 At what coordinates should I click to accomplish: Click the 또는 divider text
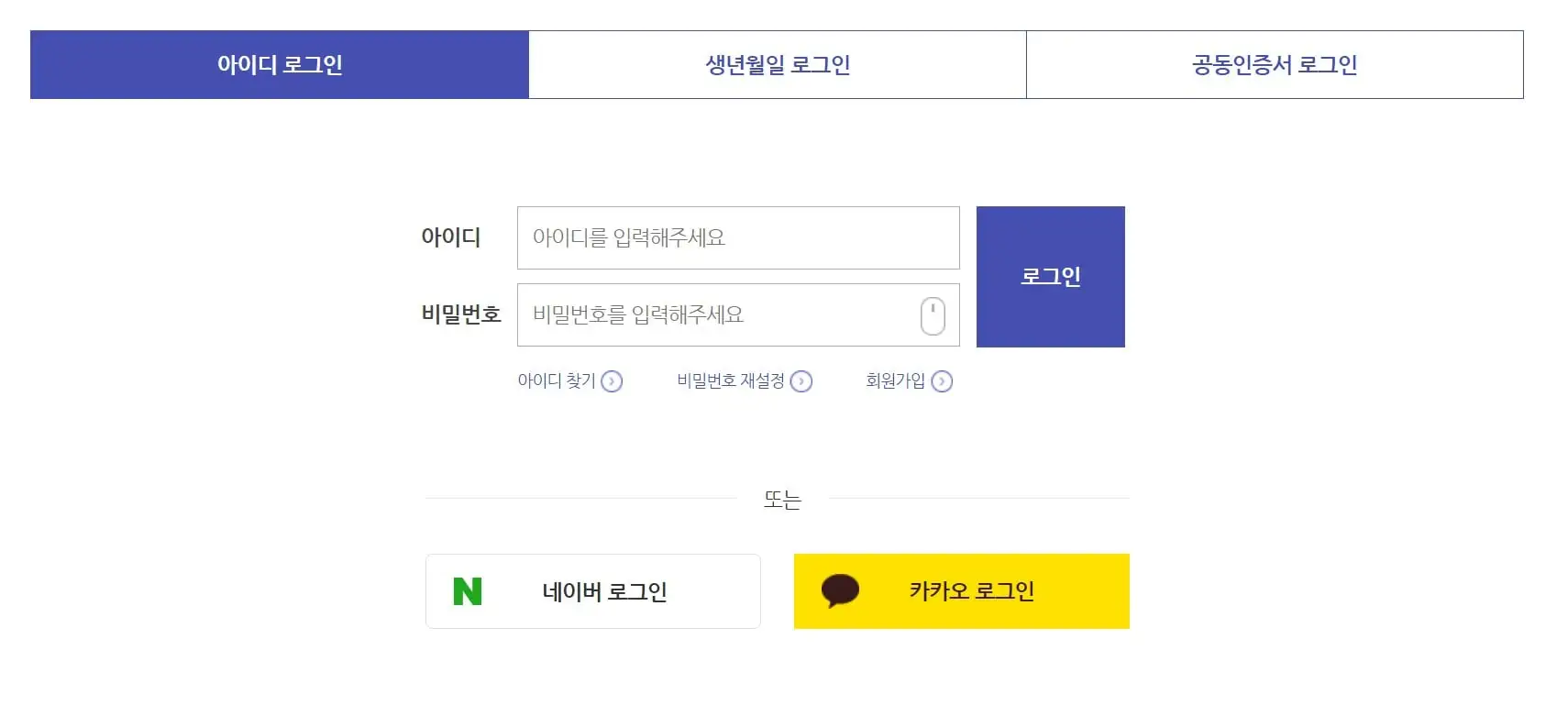coord(781,500)
